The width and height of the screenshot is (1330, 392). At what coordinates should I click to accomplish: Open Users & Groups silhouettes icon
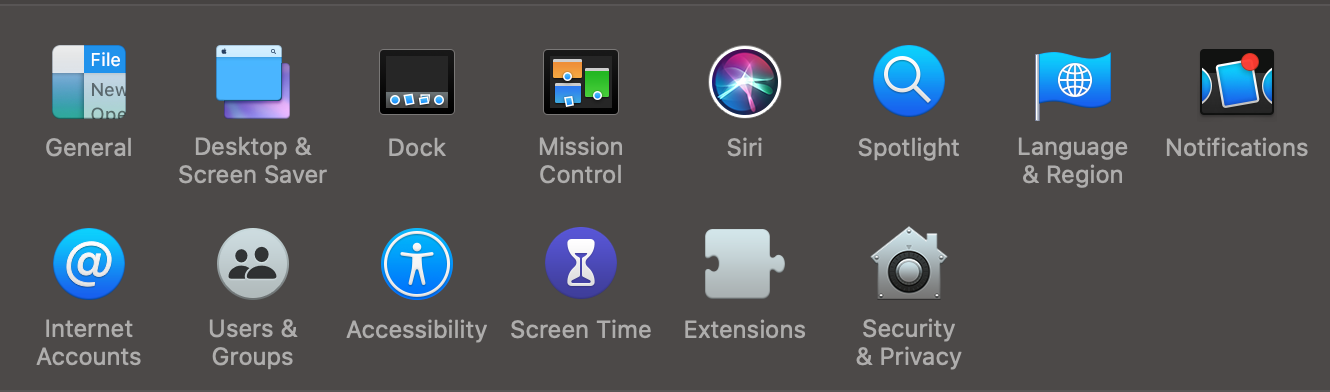[x=253, y=264]
